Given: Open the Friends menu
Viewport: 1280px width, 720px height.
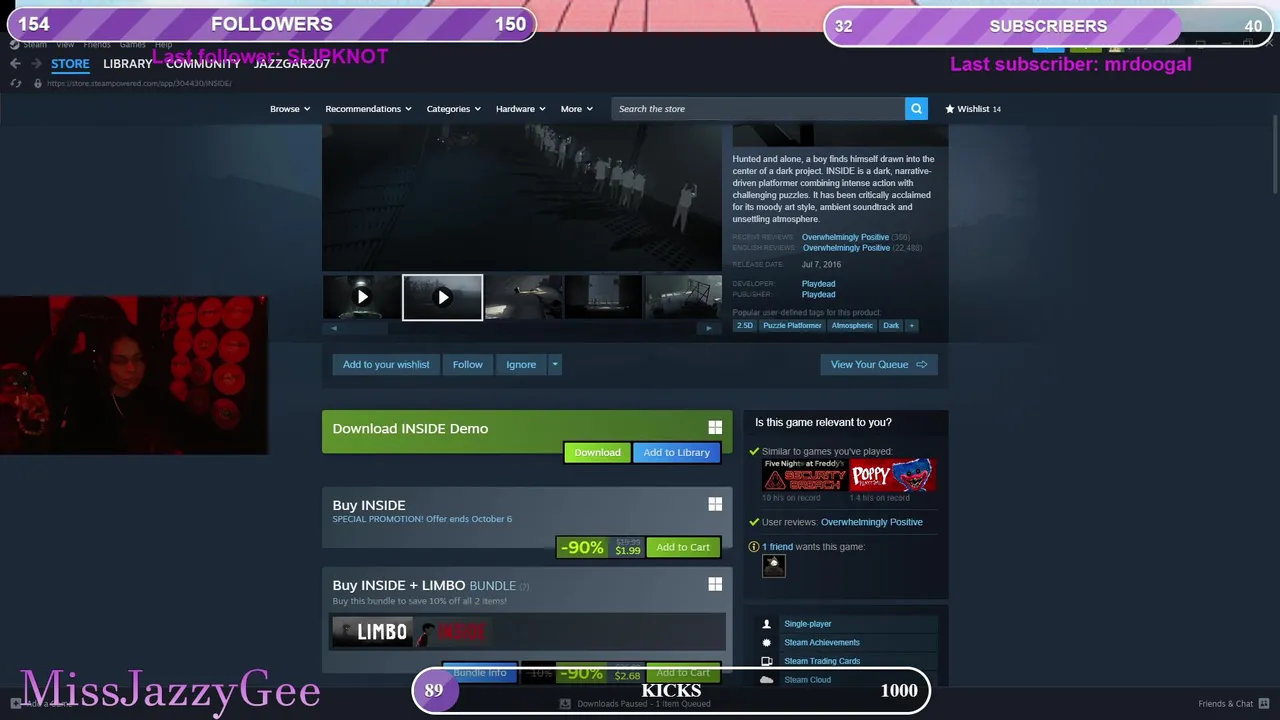Looking at the screenshot, I should coord(97,45).
